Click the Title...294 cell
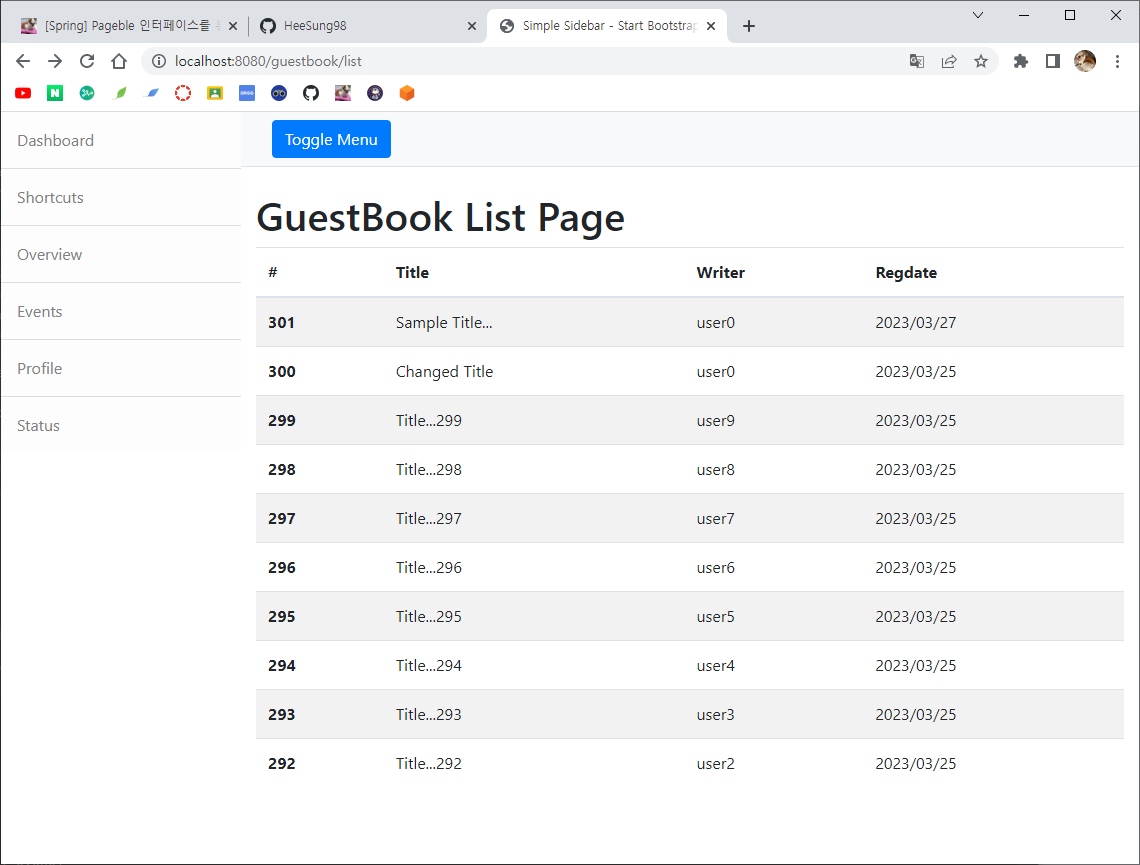Image resolution: width=1140 pixels, height=865 pixels. [x=429, y=665]
